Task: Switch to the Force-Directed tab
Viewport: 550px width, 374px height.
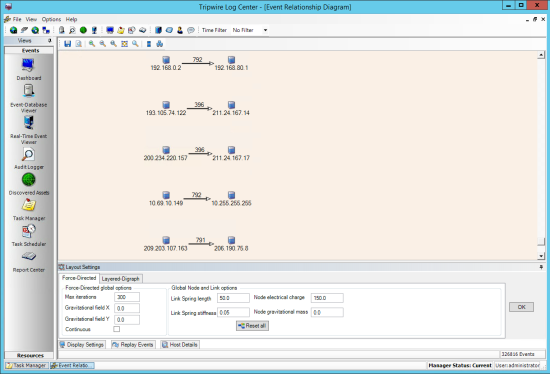Action: (x=79, y=278)
